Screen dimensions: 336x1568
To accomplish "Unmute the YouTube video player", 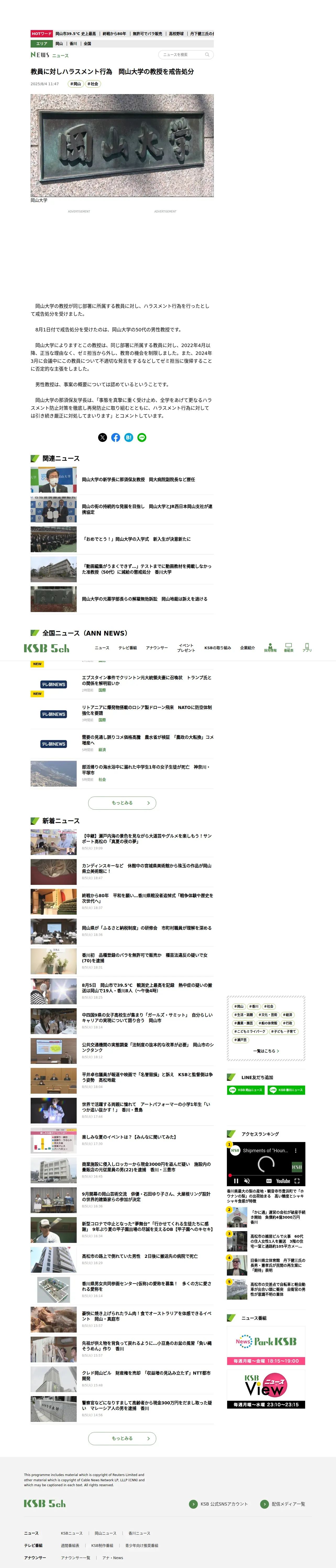I will tap(247, 1181).
